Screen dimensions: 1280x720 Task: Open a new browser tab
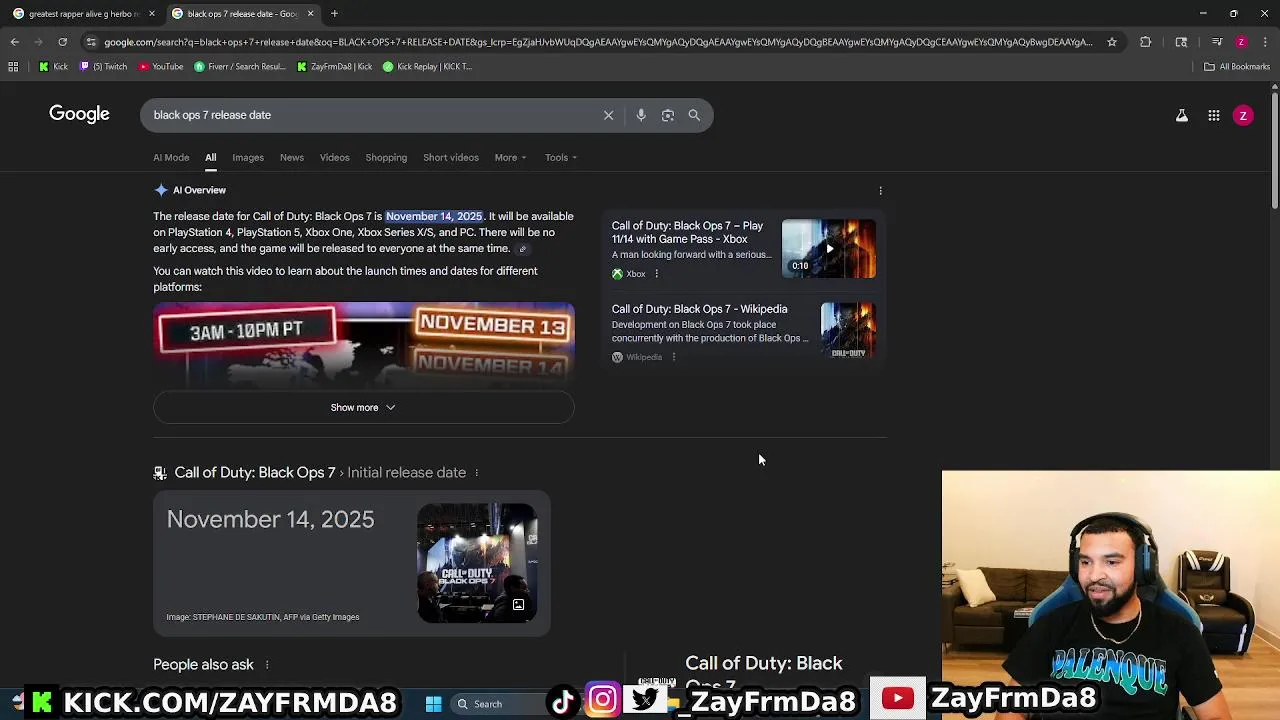click(x=334, y=14)
